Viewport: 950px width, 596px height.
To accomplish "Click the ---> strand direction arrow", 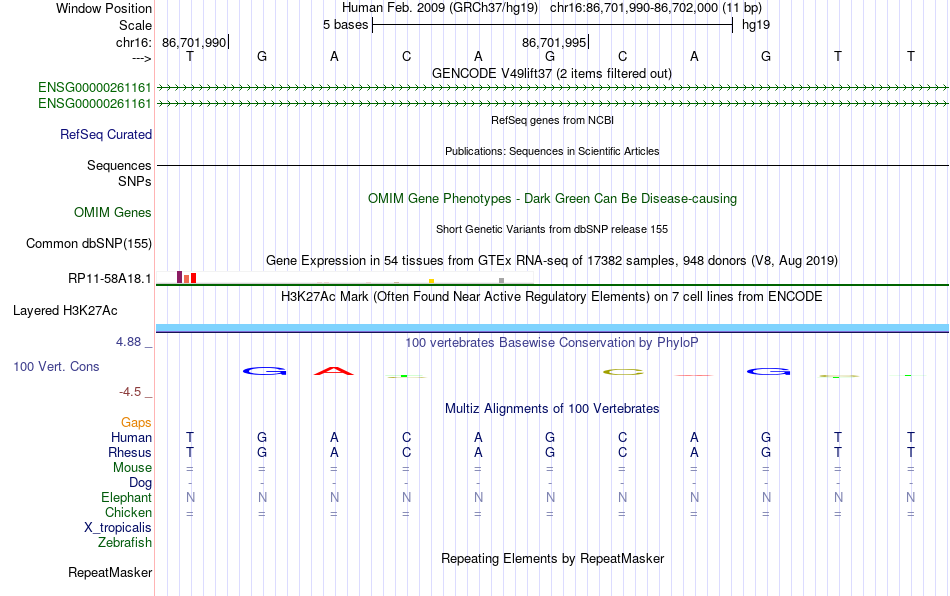I will coord(142,58).
